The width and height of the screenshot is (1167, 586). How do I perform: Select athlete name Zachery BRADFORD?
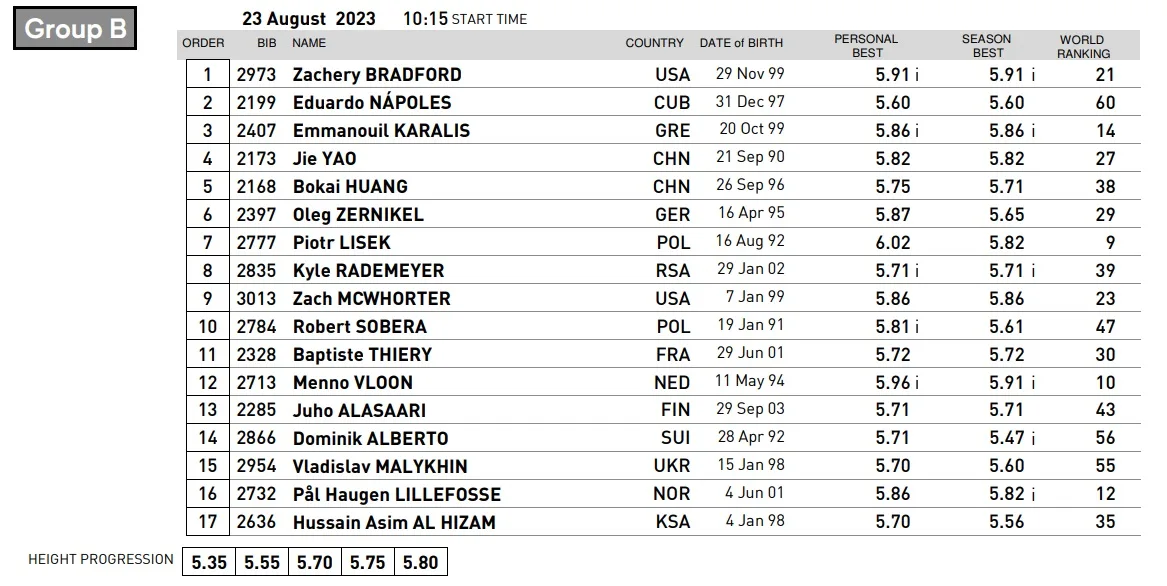377,74
